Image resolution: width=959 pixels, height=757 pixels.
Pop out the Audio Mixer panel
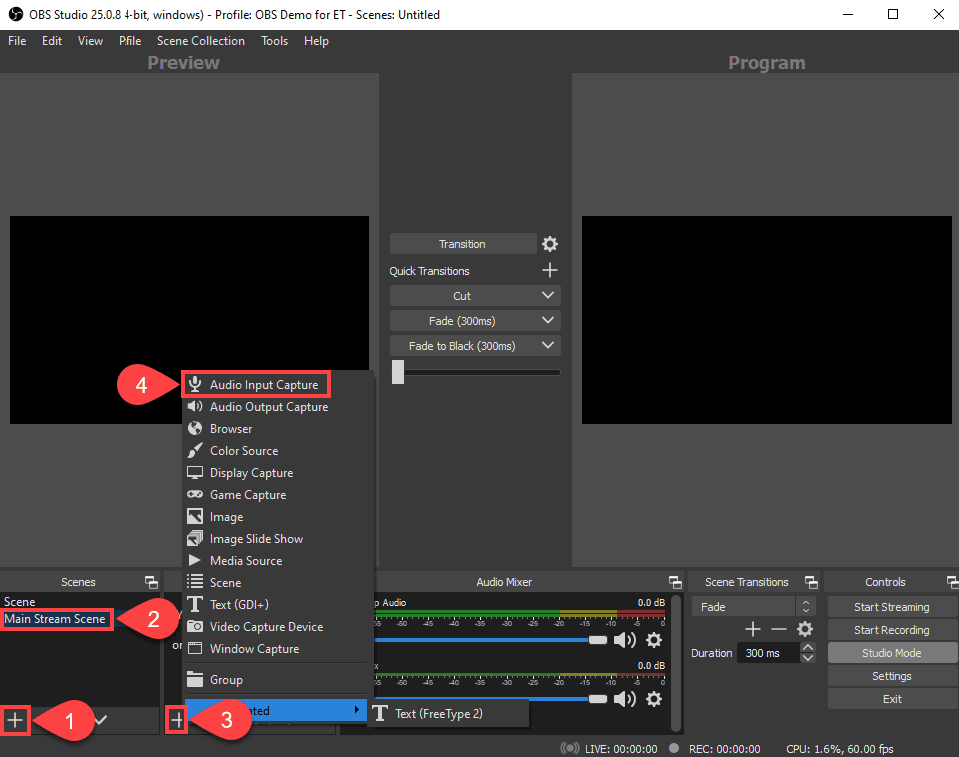click(x=675, y=581)
